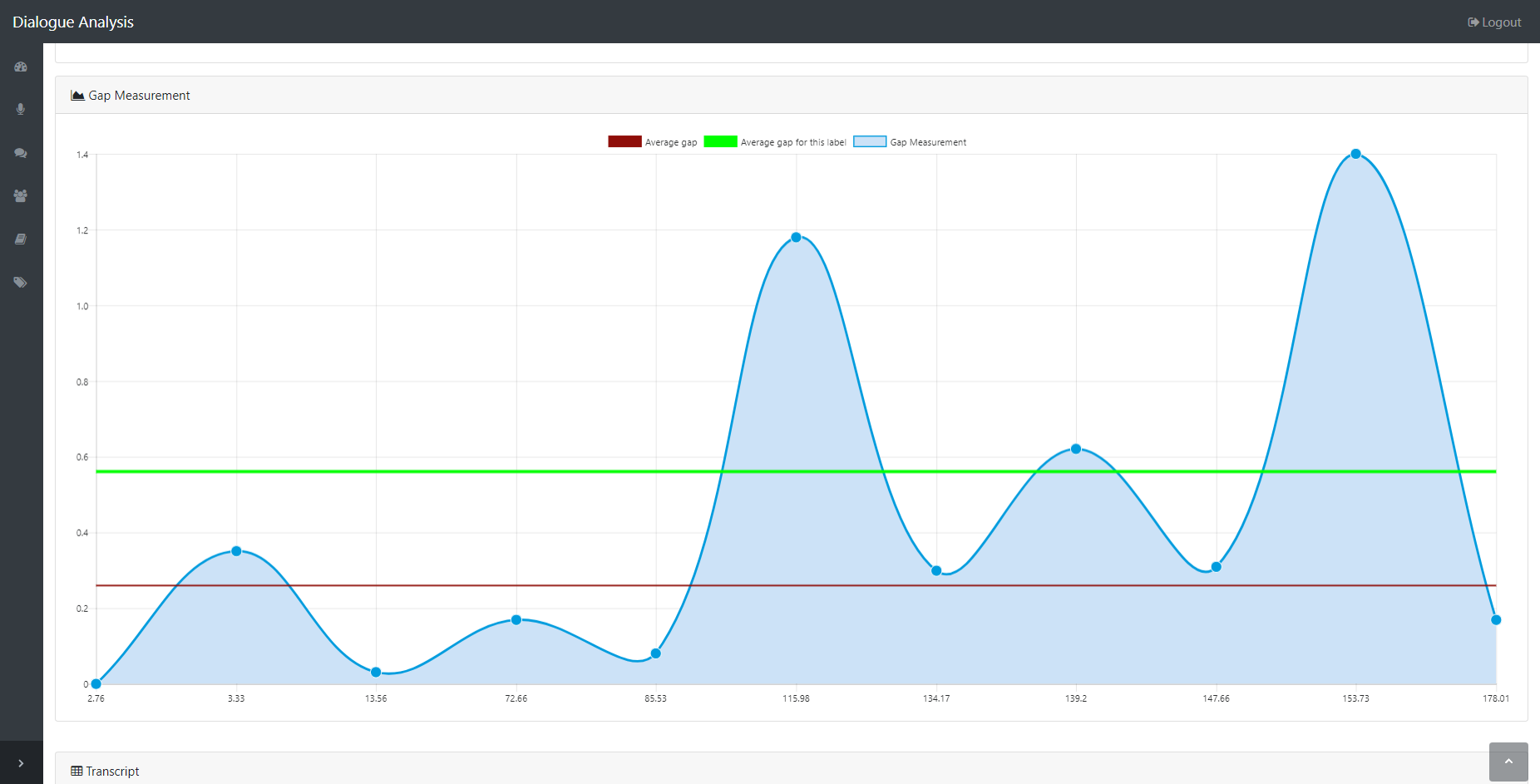Open the chat bubbles icon in sidebar
The image size is (1540, 784).
point(21,153)
